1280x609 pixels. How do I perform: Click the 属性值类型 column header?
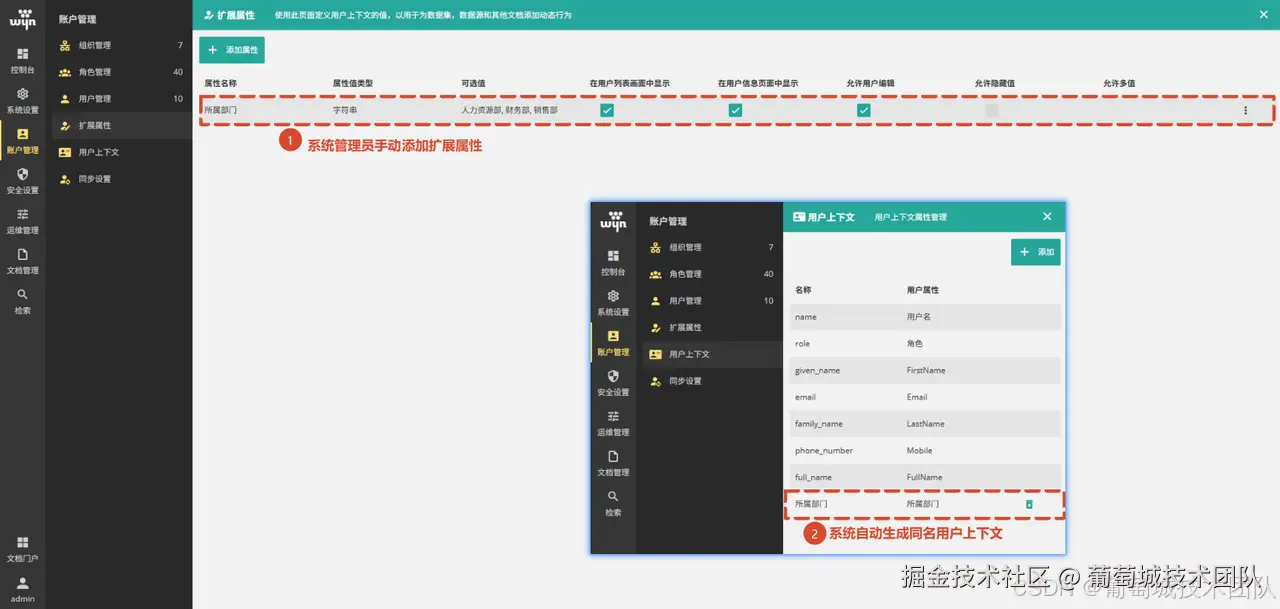pos(352,83)
